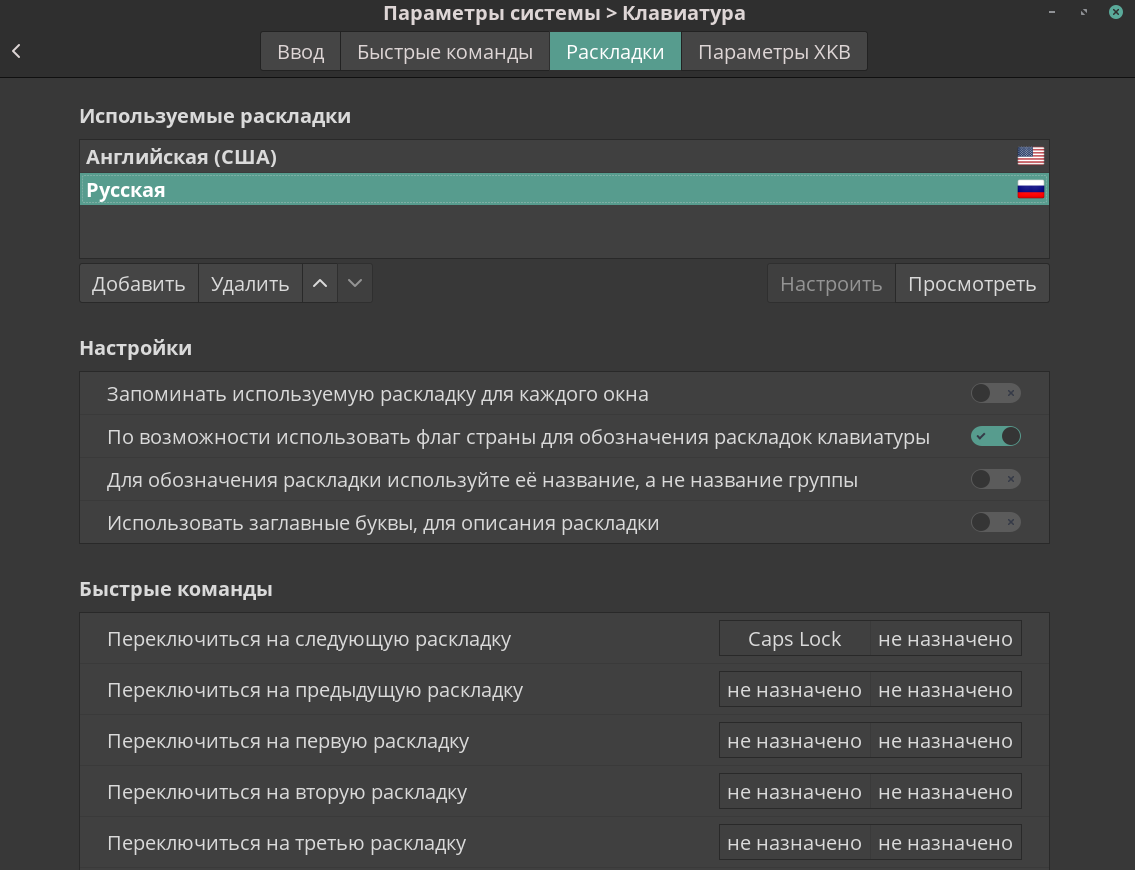Screen dimensions: 1135x870
Task: Toggle remember layout for each window
Action: [x=995, y=394]
